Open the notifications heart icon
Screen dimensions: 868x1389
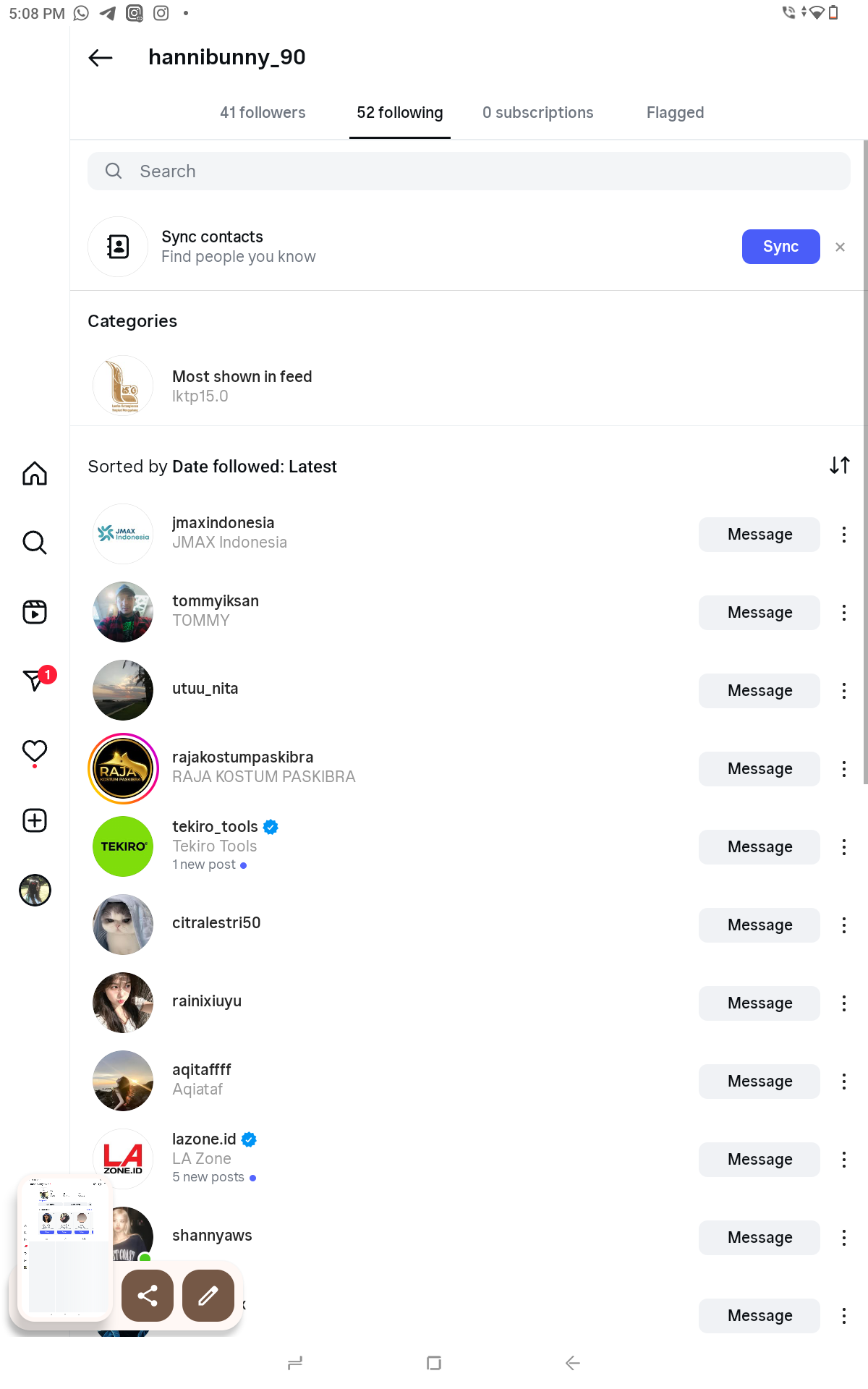pos(35,751)
